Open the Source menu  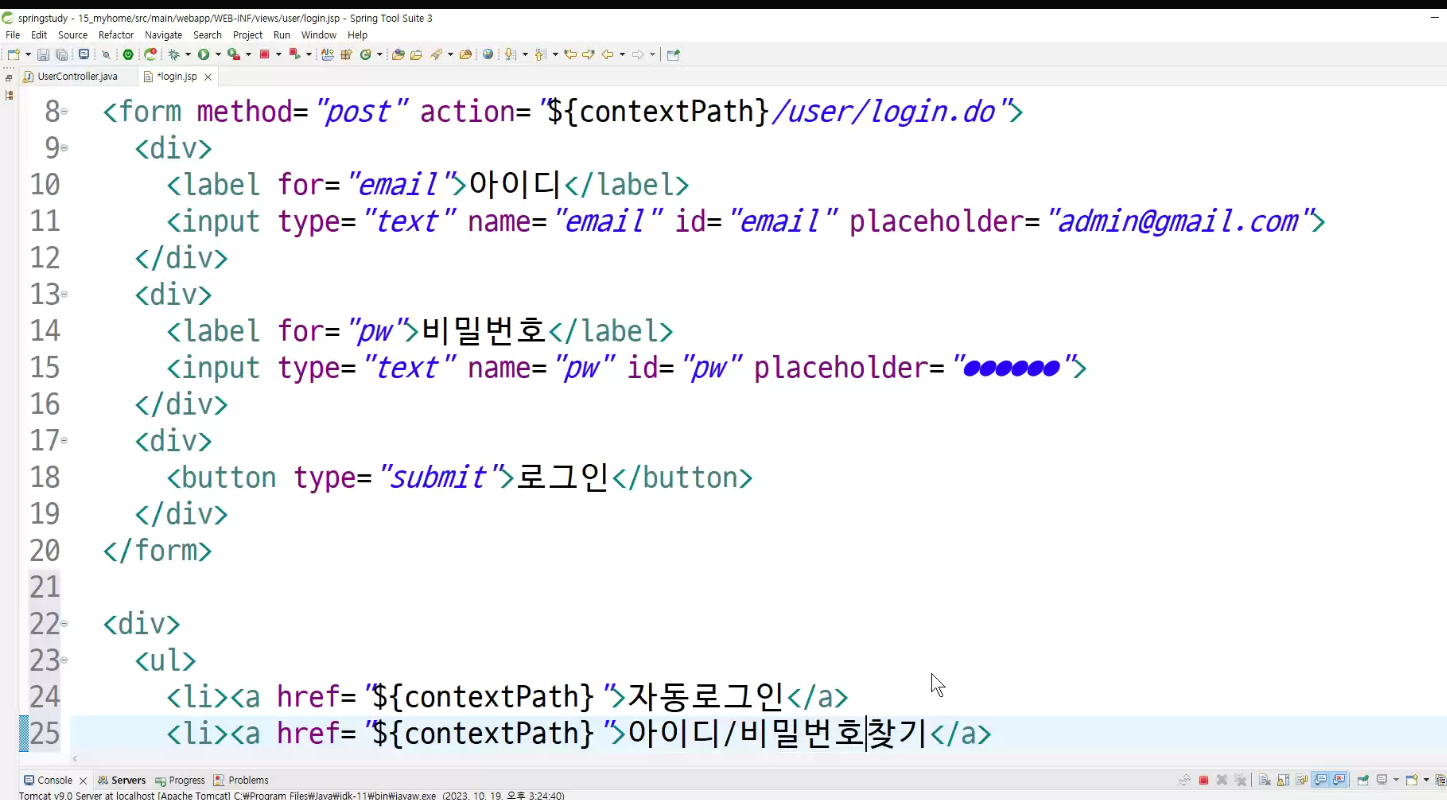73,35
